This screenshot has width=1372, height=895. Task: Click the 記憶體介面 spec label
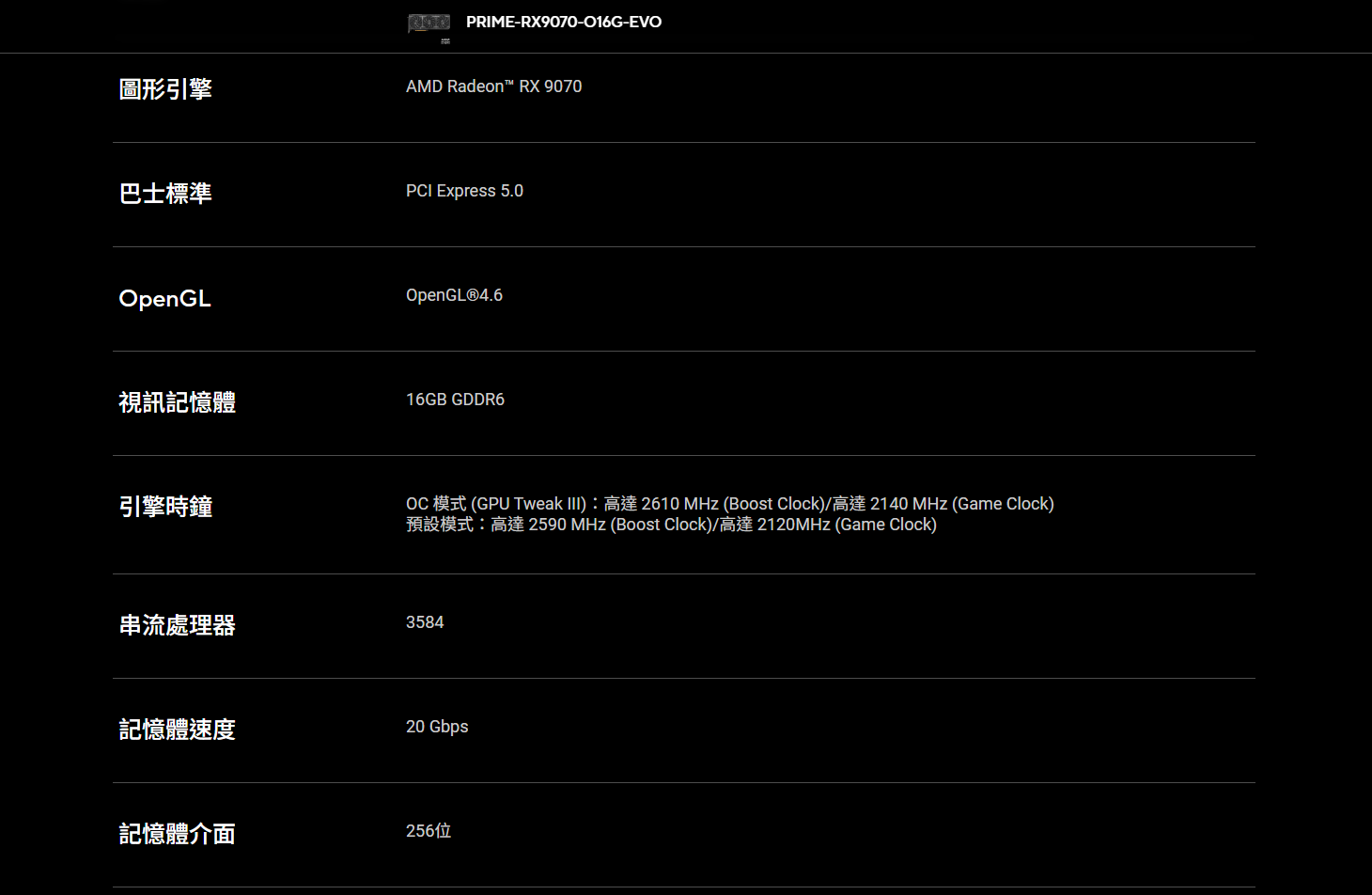coord(177,834)
